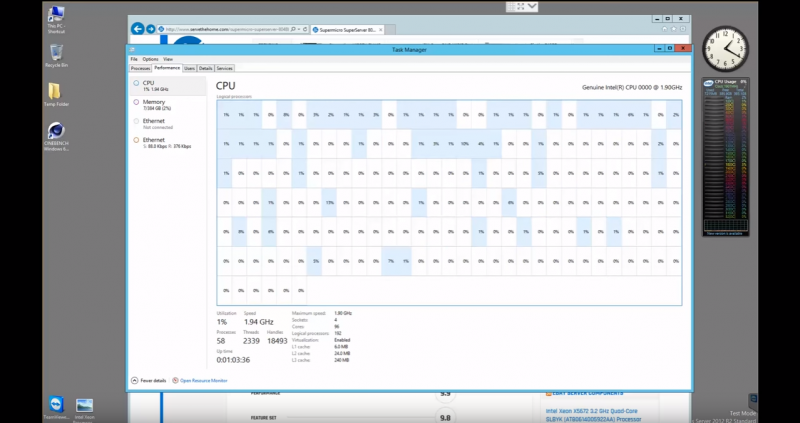Click the address bar search magnifier icon
The height and width of the screenshot is (423, 800).
pyautogui.click(x=293, y=30)
